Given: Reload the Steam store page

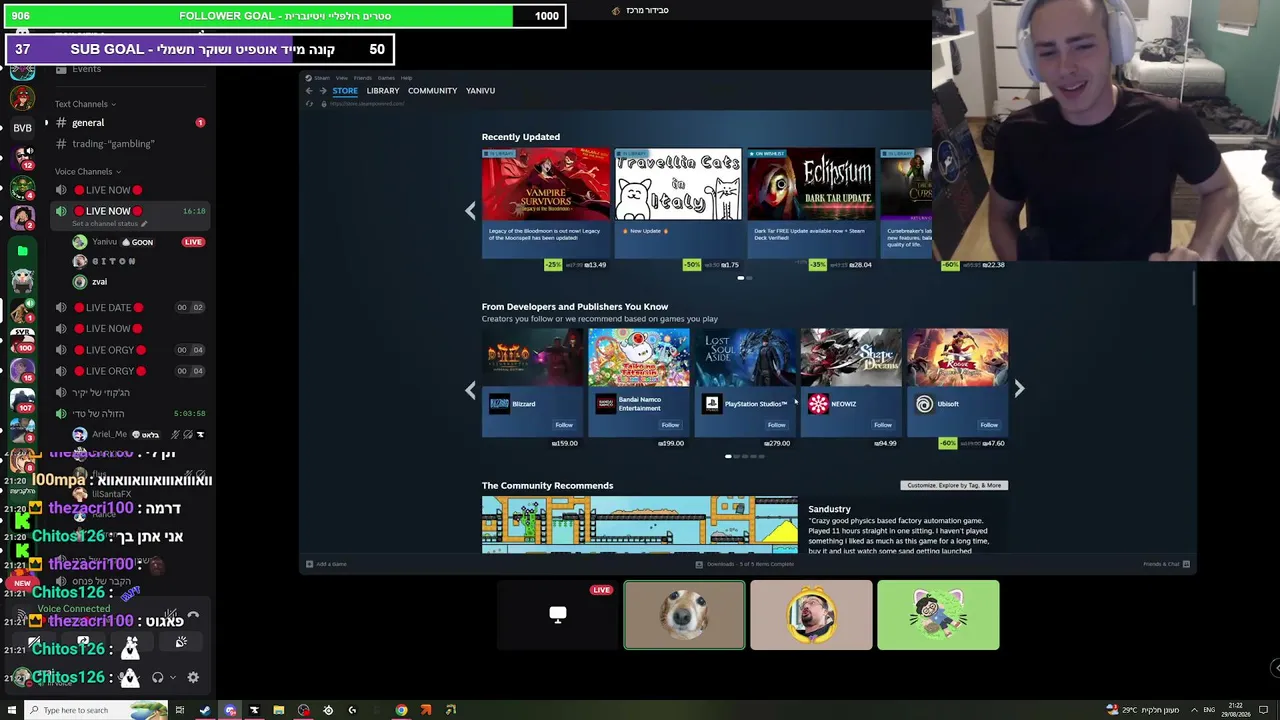Looking at the screenshot, I should [310, 103].
